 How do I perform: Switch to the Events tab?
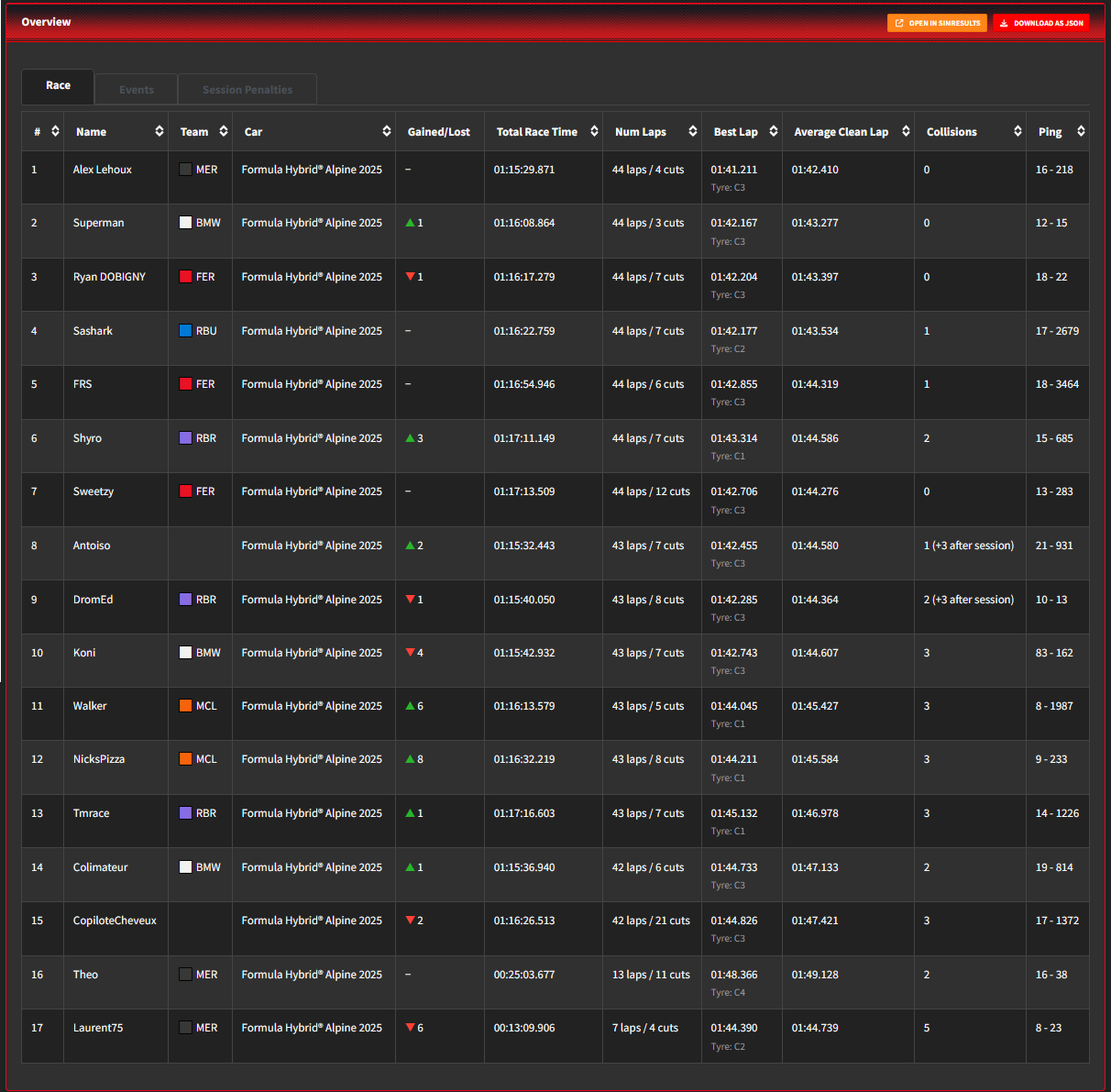pos(137,90)
